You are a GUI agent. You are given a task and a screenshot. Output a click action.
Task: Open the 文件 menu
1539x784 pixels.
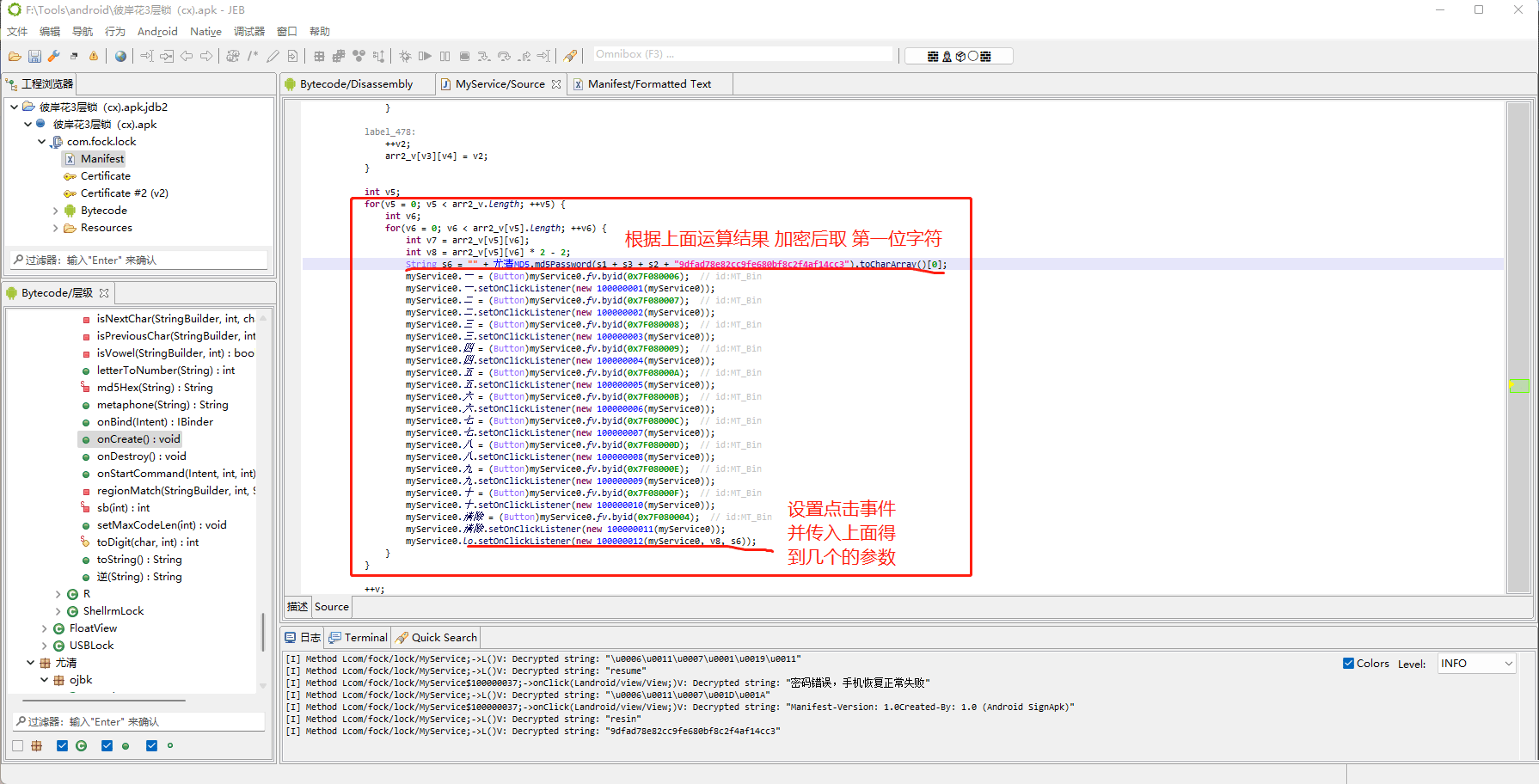coord(17,32)
